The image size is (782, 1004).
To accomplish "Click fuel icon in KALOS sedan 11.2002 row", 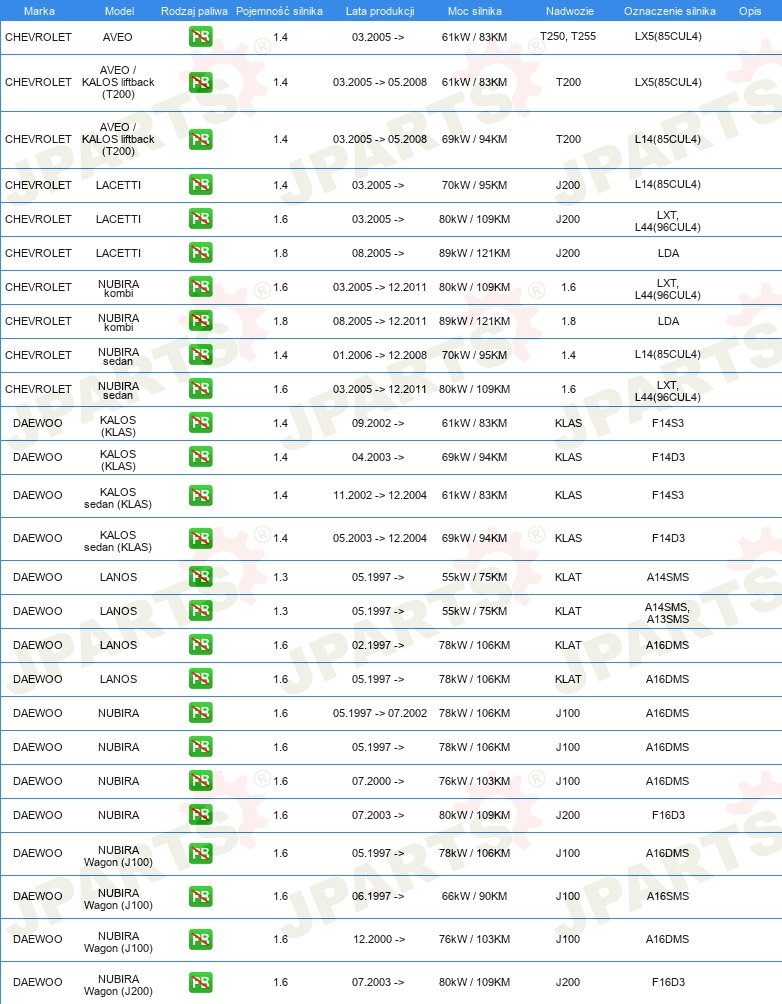I will (x=200, y=495).
